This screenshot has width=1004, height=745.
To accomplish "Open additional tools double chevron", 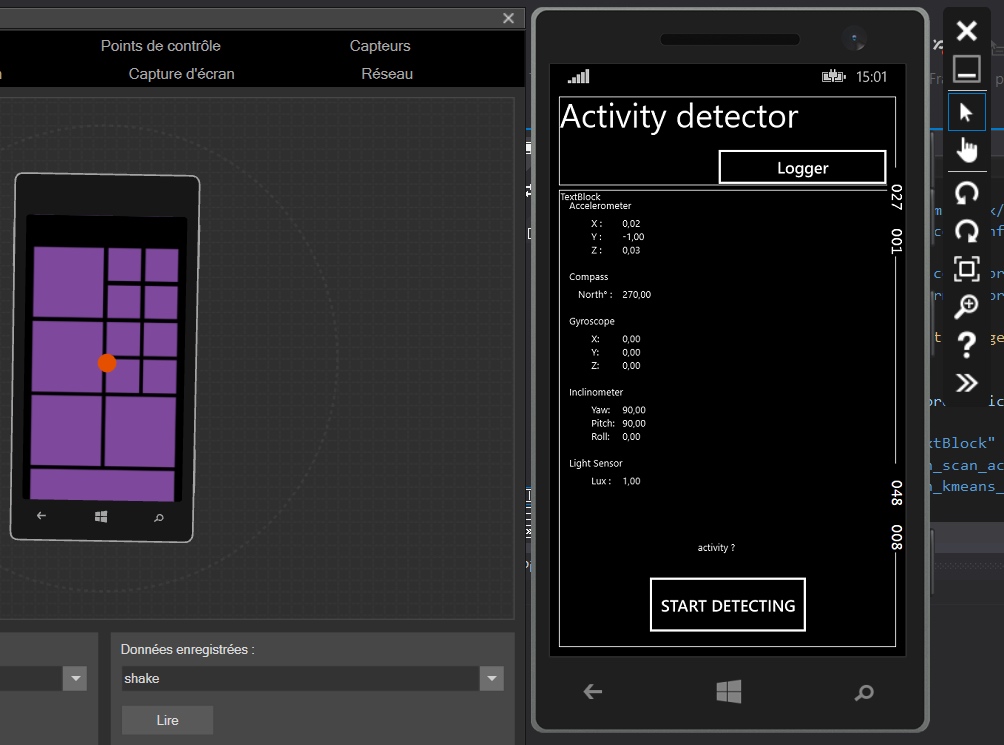I will point(966,383).
